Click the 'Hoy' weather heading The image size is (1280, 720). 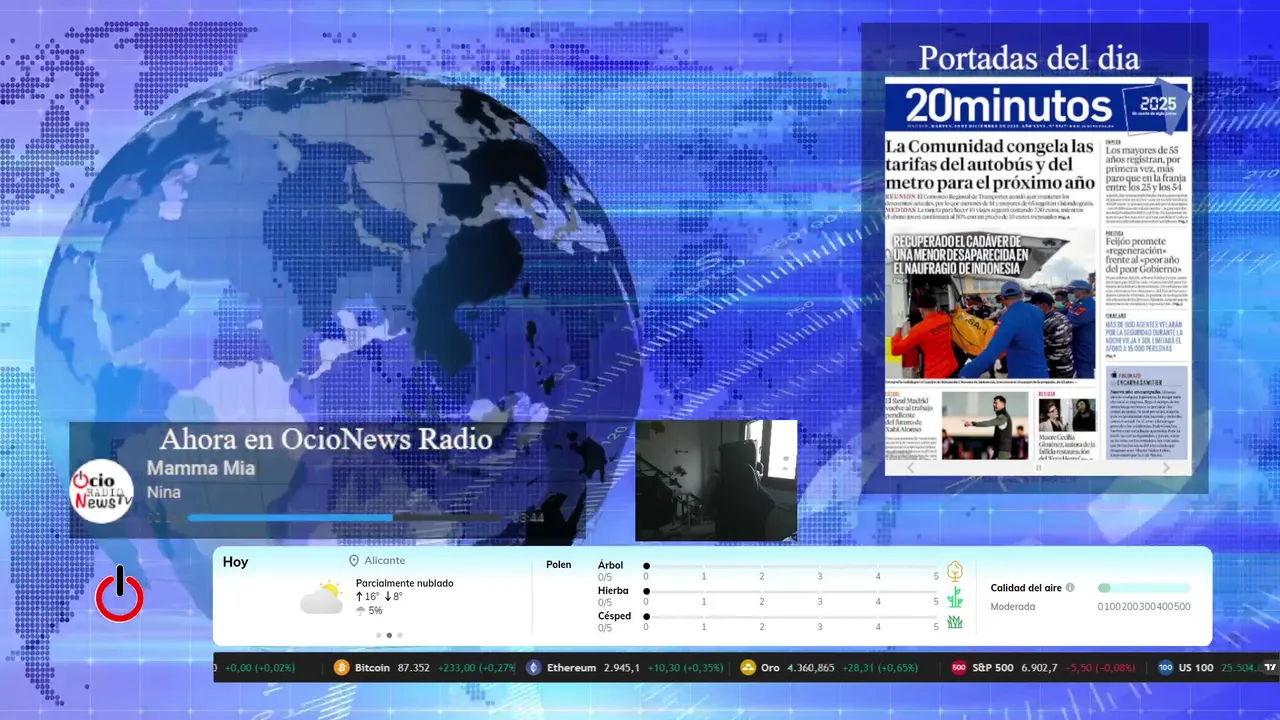click(235, 562)
